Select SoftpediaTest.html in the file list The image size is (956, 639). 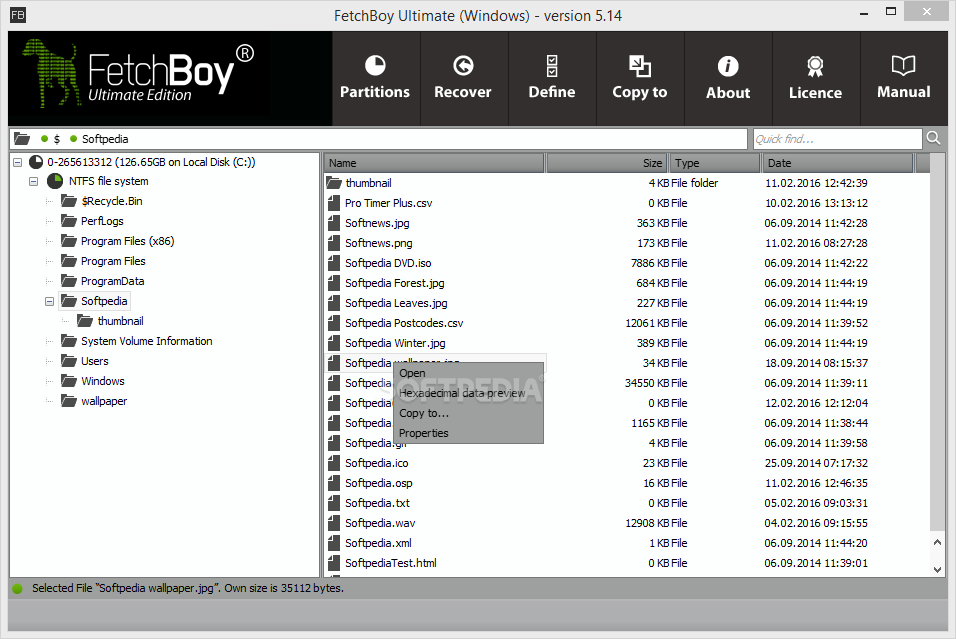point(391,563)
